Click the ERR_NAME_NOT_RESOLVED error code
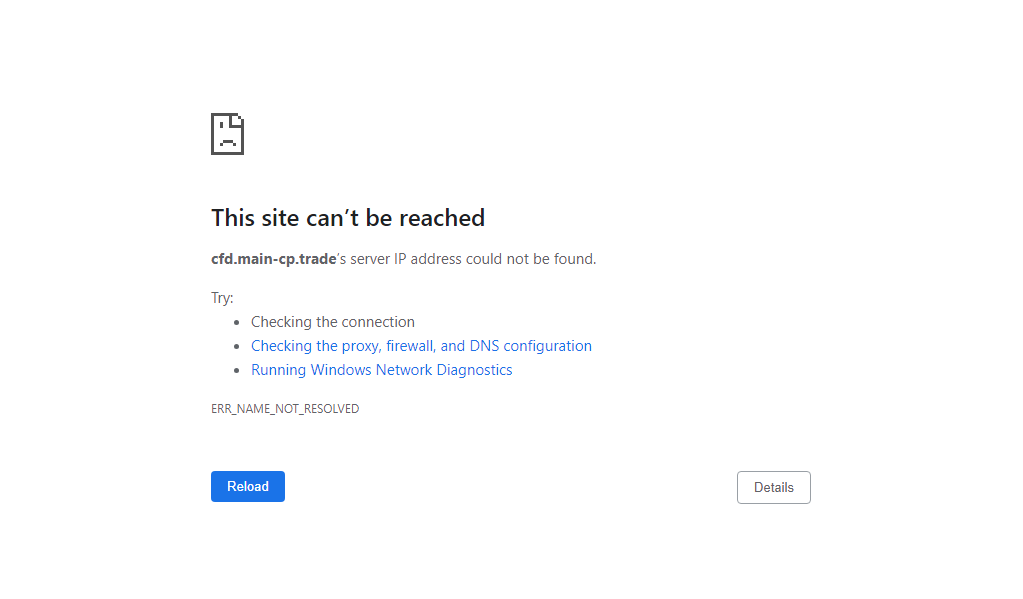Viewport: 1023px width, 599px height. 285,408
